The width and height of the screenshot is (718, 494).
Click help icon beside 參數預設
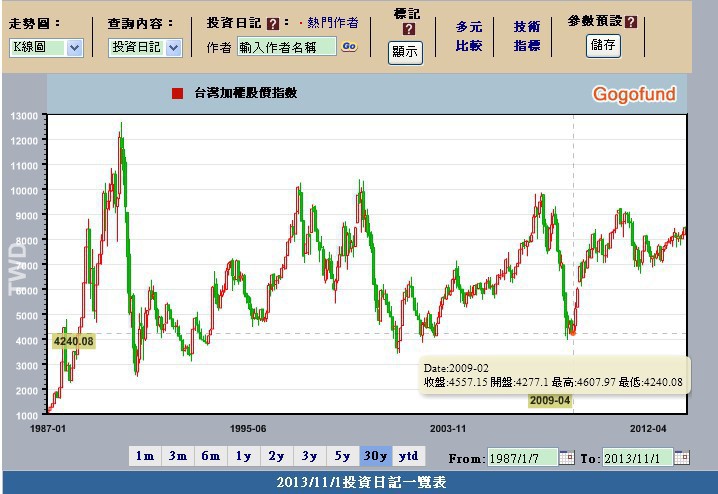631,22
